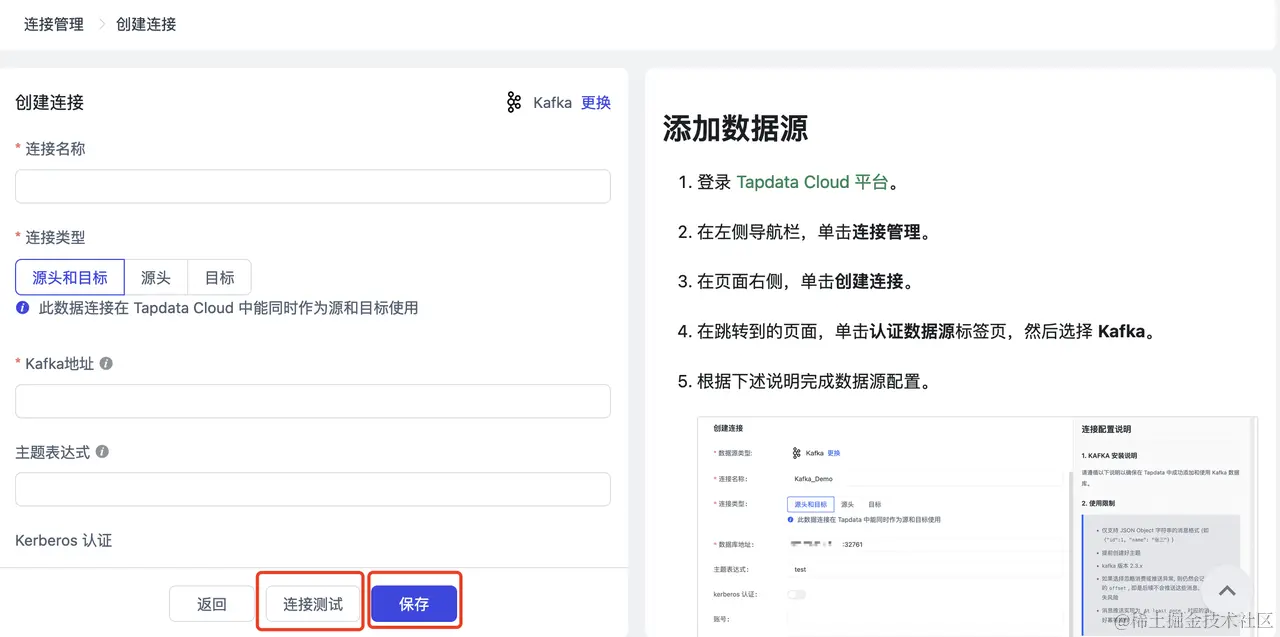Click step 4 text mentioning 认证数据源
Screen dimensions: 1280x637
926,331
